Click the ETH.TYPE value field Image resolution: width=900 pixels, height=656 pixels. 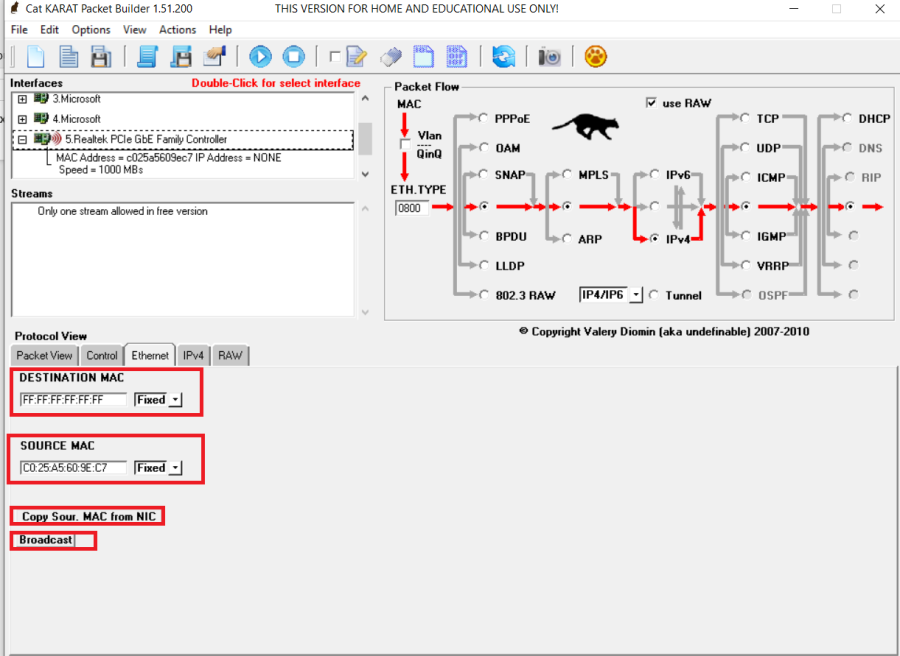coord(409,209)
